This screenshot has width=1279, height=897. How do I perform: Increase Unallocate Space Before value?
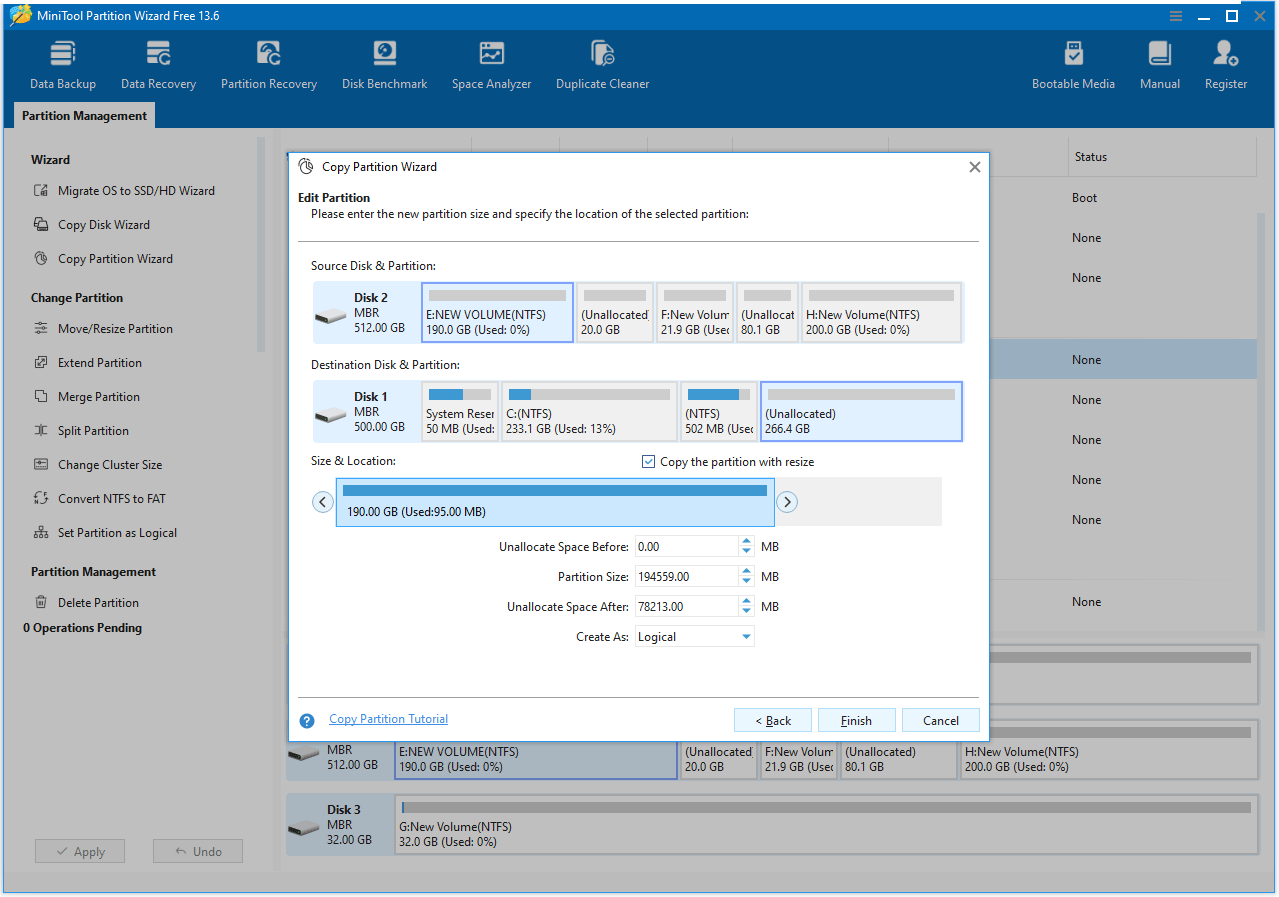point(746,542)
